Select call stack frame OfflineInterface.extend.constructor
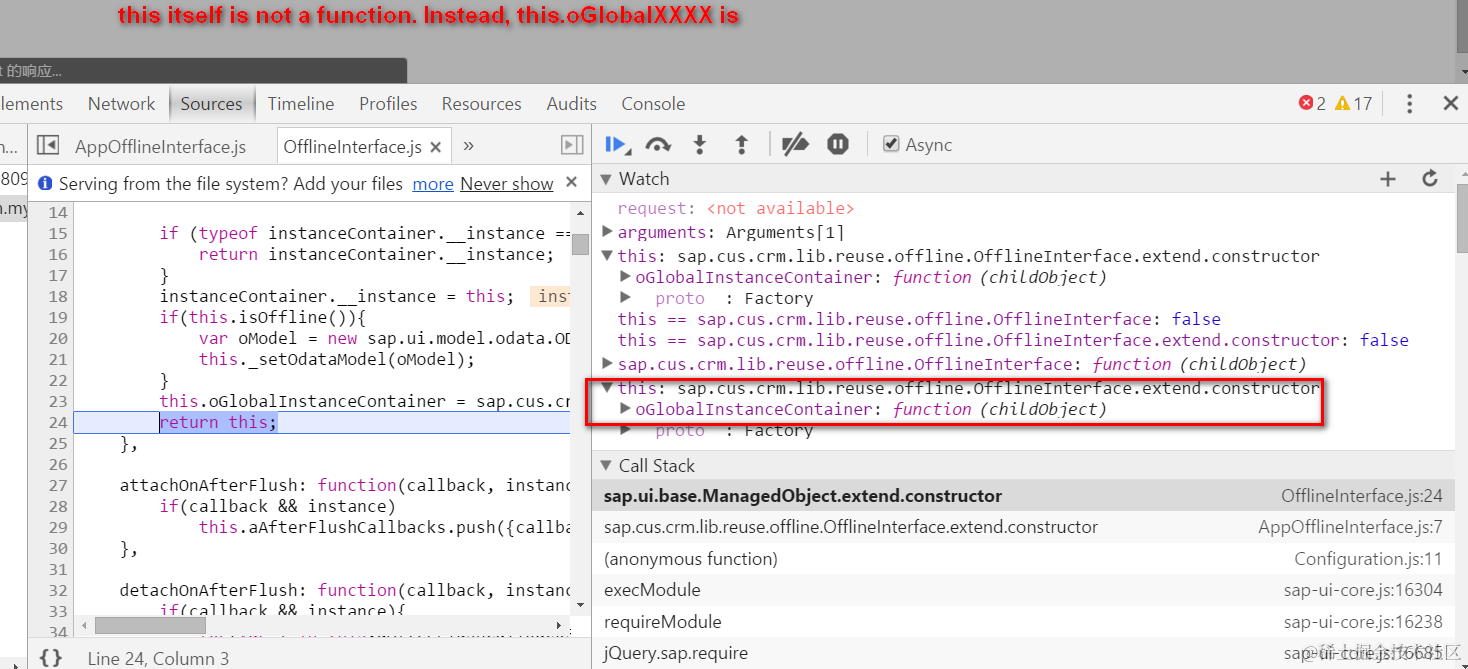 pyautogui.click(x=1023, y=527)
